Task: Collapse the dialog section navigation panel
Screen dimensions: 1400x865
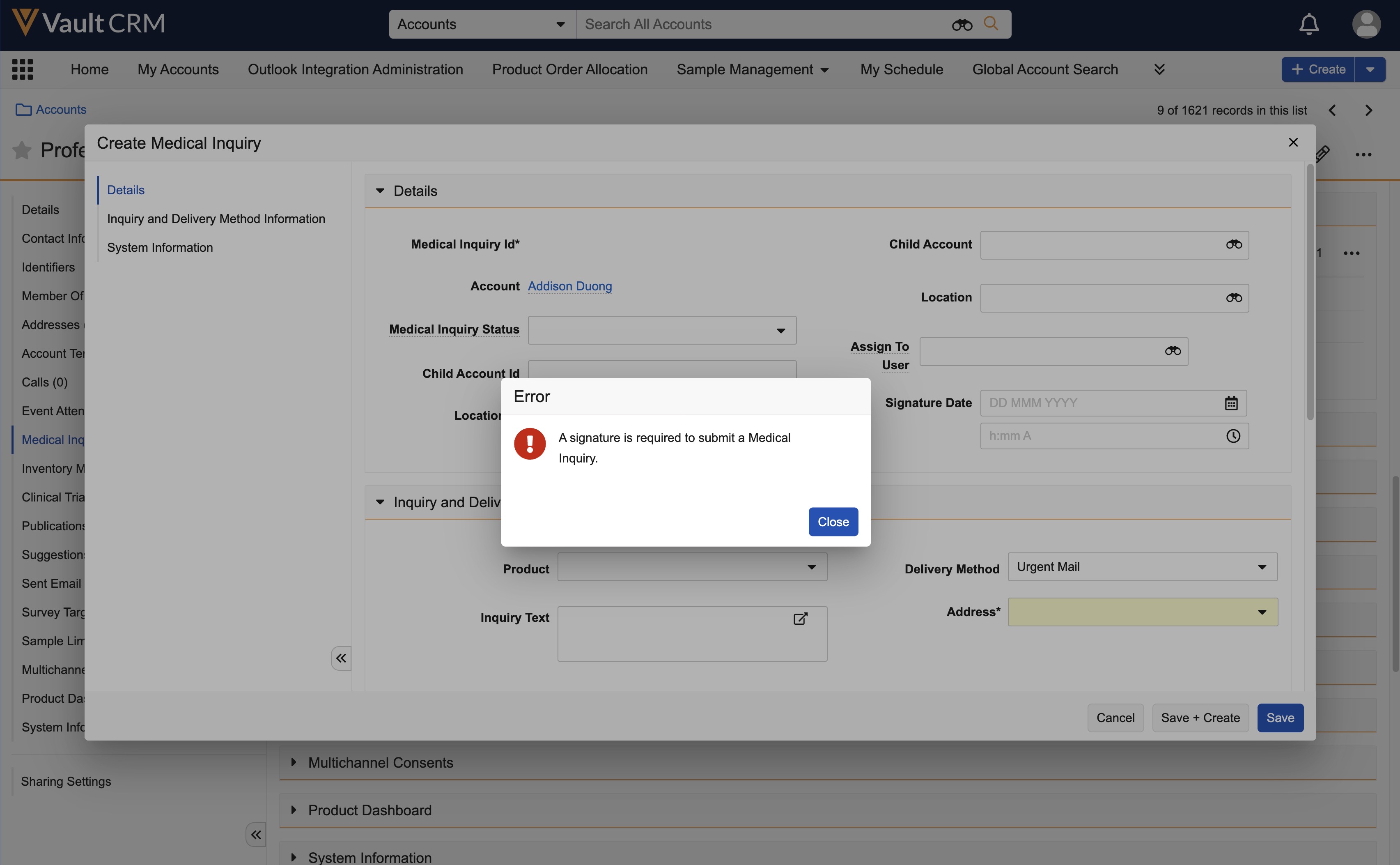Action: coord(341,658)
